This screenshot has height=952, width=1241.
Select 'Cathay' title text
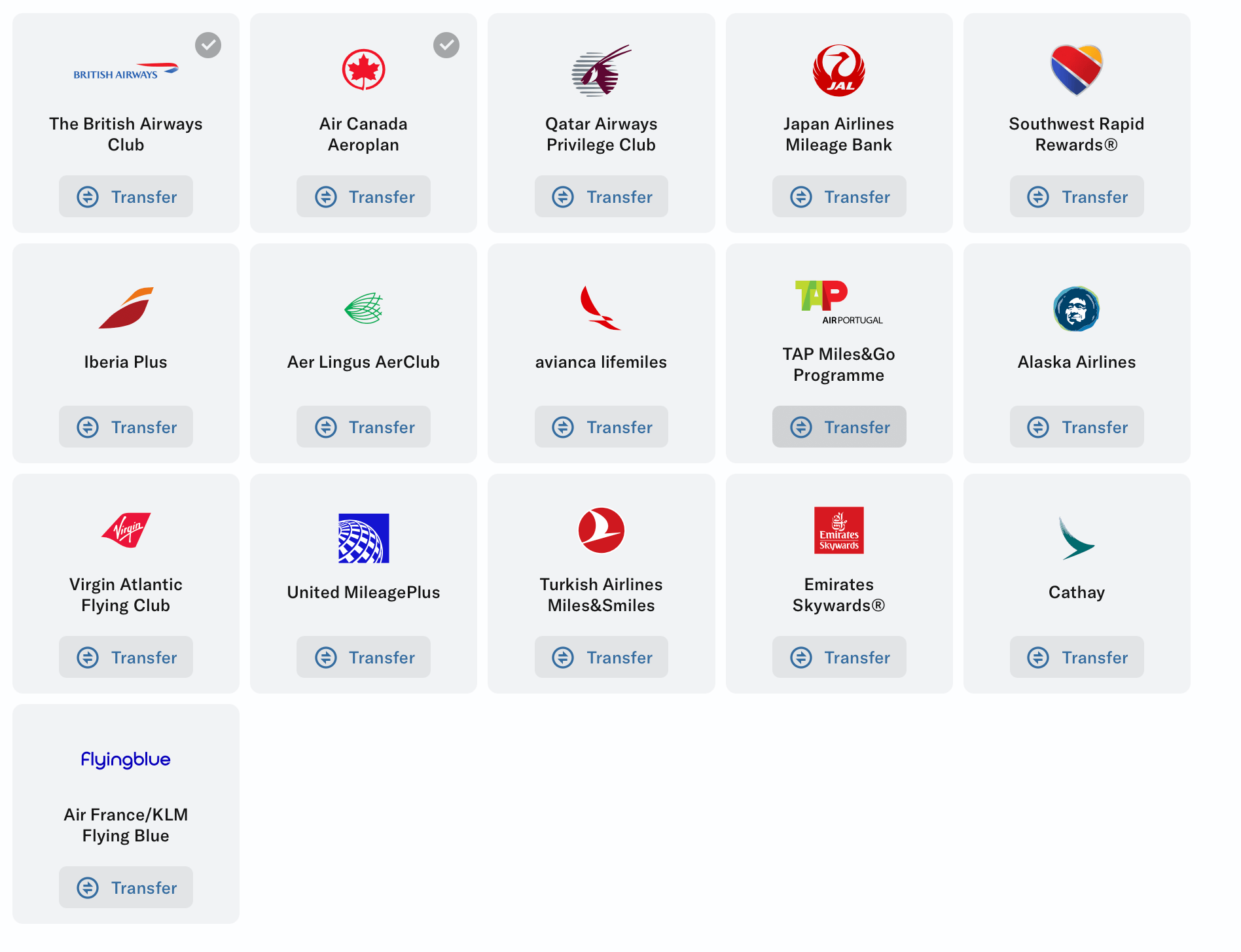(x=1077, y=592)
